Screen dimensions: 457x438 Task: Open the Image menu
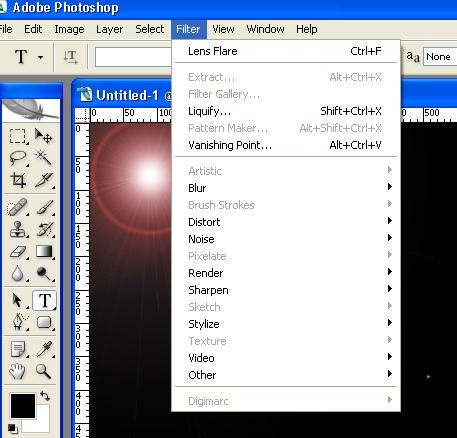[x=69, y=29]
